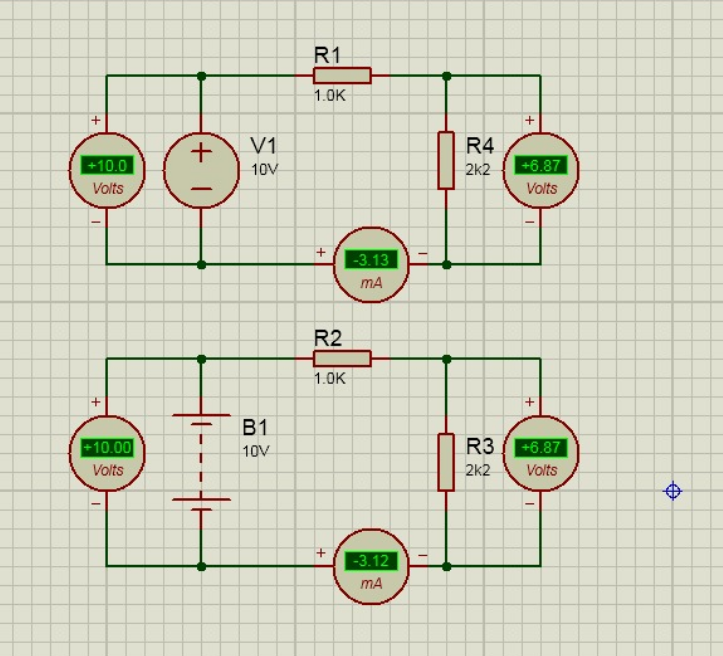Click the R4 label text
The width and height of the screenshot is (723, 656).
[480, 146]
